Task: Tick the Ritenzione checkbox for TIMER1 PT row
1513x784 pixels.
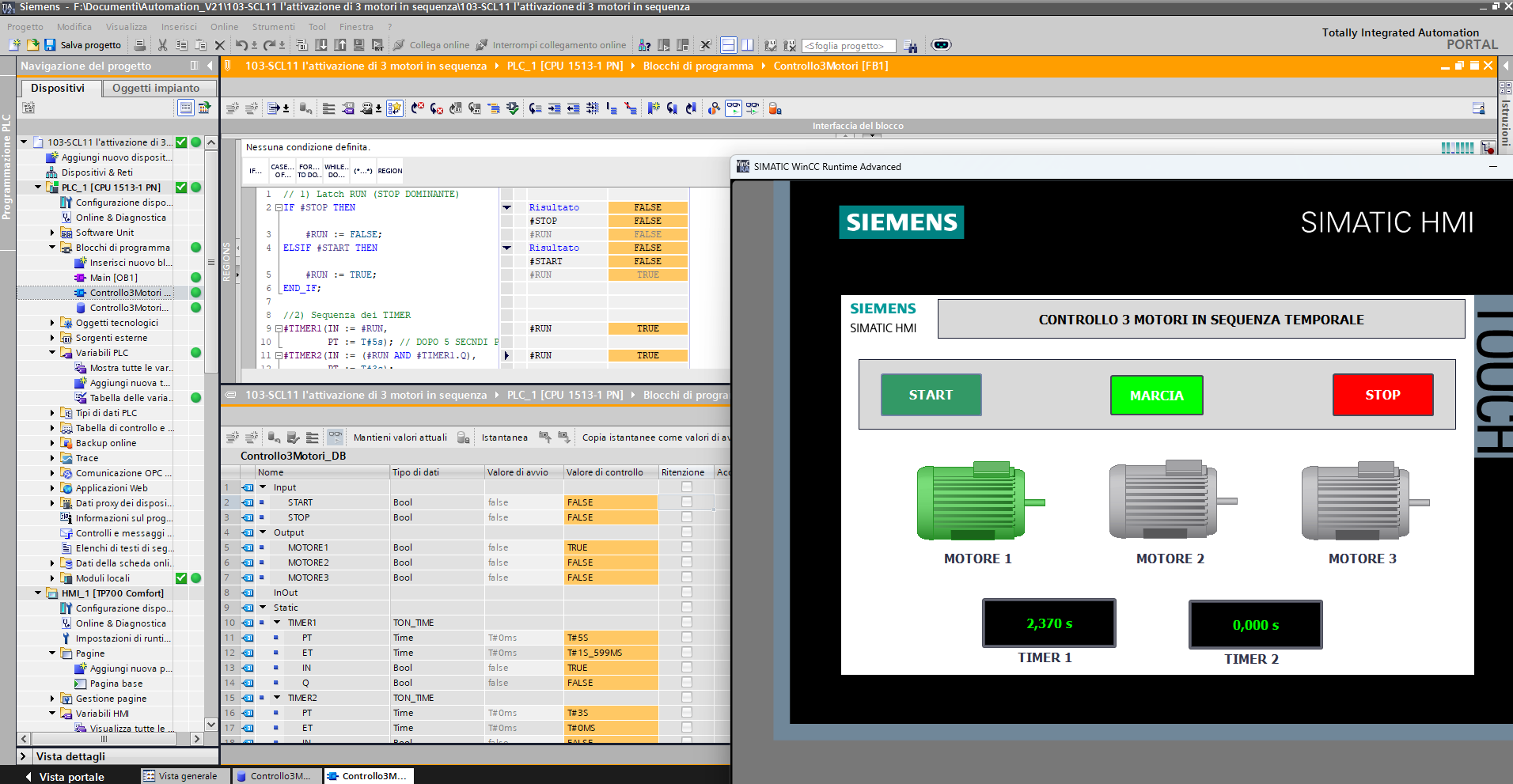Action: 686,638
